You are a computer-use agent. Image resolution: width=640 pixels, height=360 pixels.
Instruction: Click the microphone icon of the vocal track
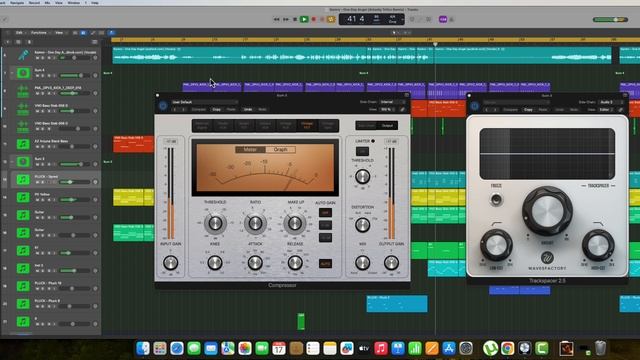[x=23, y=55]
